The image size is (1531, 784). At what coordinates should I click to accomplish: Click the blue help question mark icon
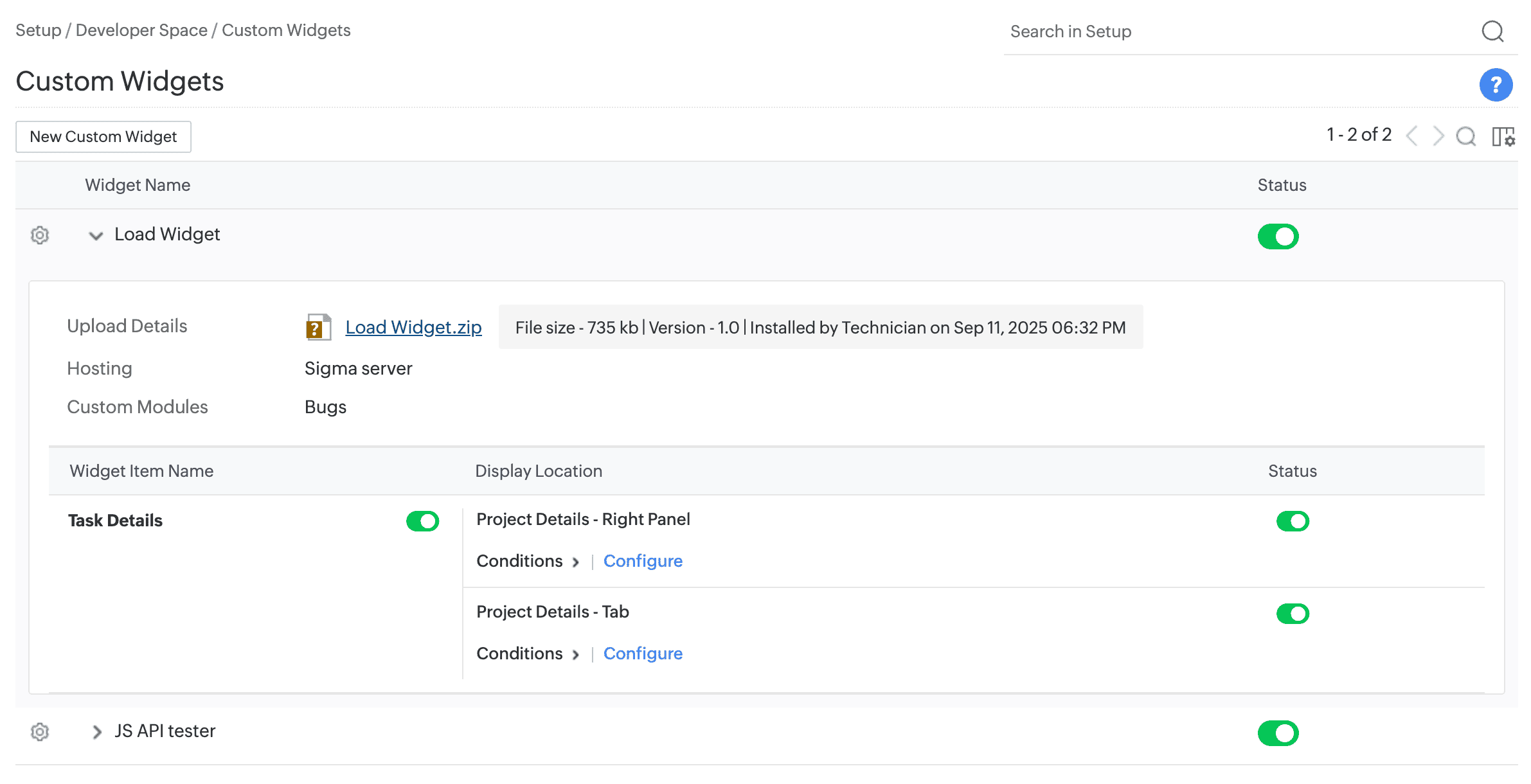pos(1496,85)
